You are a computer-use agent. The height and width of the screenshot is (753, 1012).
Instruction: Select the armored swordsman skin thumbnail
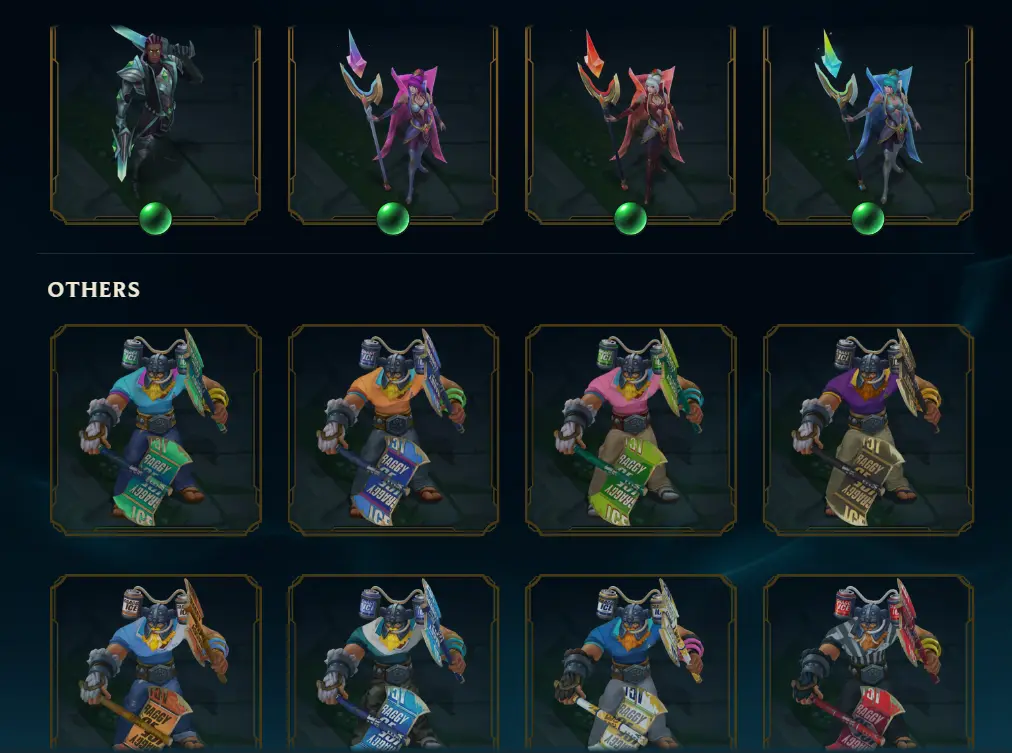[156, 125]
